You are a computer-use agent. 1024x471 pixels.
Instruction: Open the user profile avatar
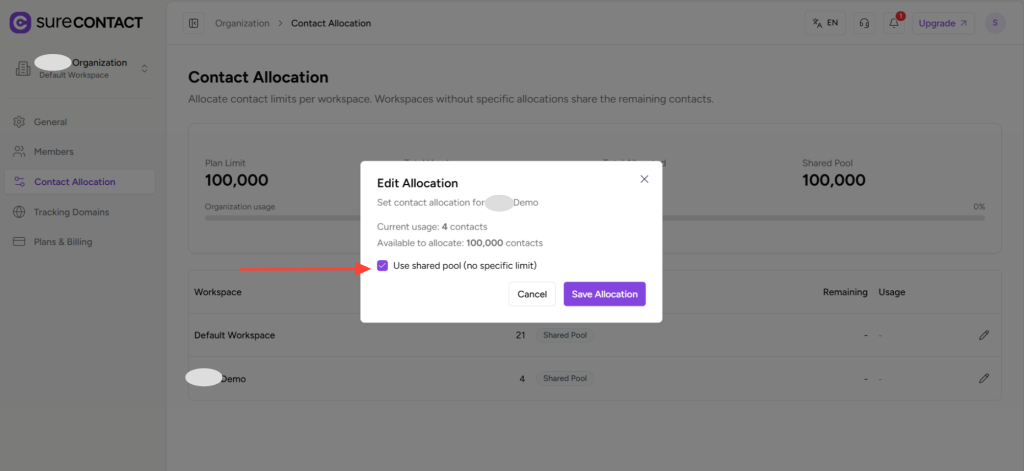pyautogui.click(x=994, y=23)
